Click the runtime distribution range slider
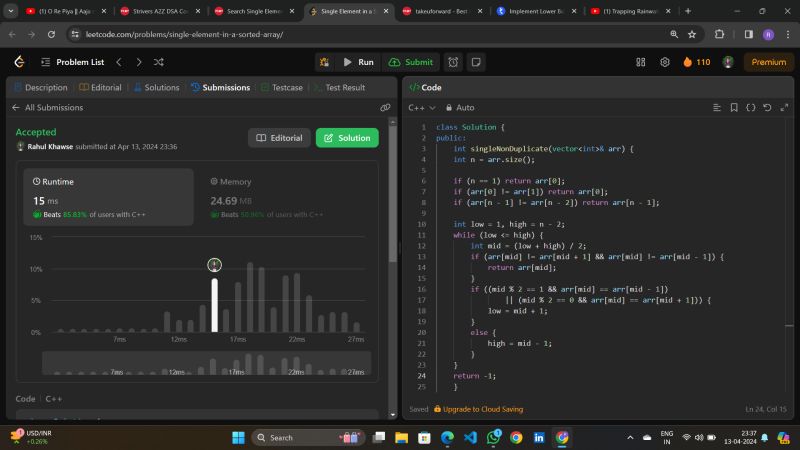800x450 pixels. click(207, 363)
